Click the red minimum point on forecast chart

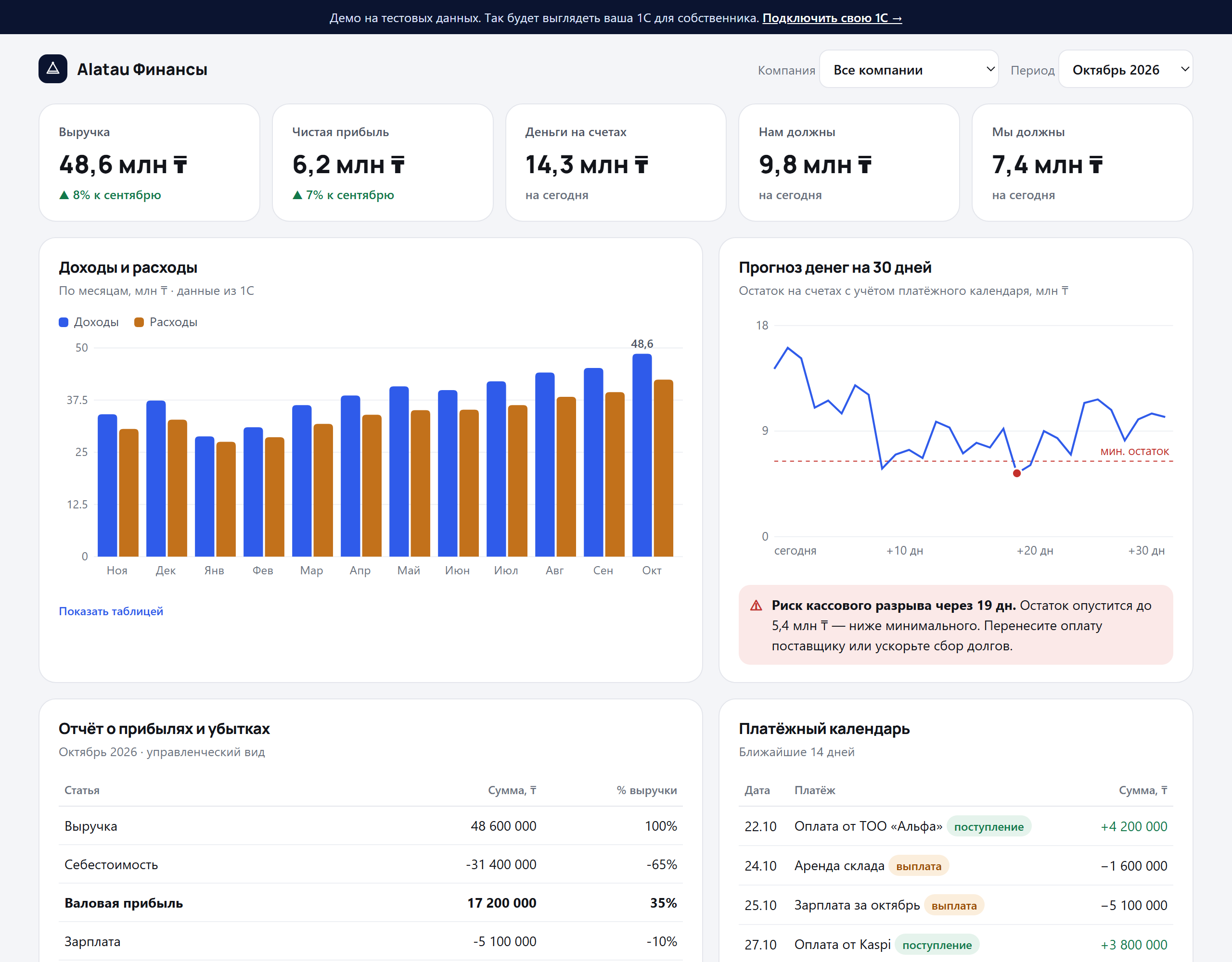[x=1016, y=473]
